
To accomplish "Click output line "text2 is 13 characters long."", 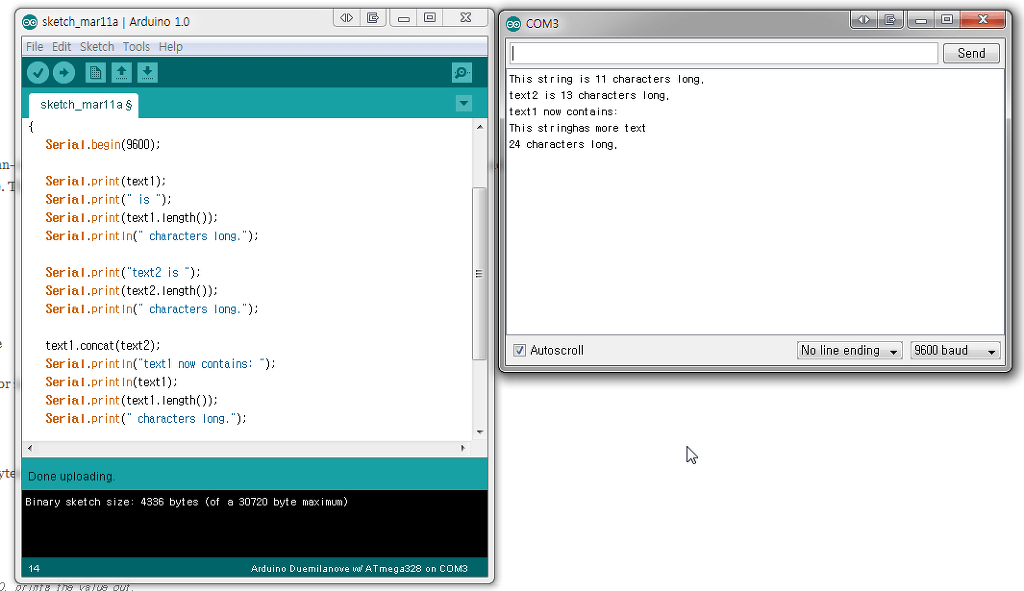I will pos(589,95).
